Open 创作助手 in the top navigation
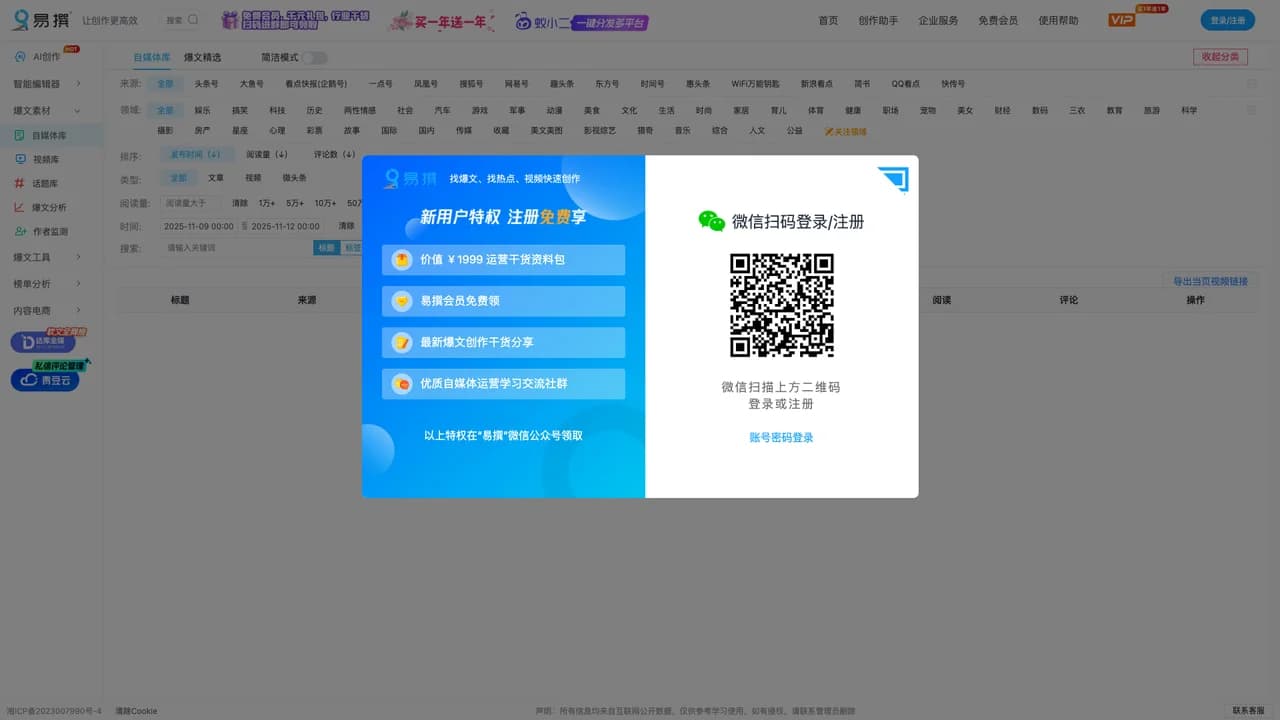This screenshot has width=1280, height=720. click(878, 20)
